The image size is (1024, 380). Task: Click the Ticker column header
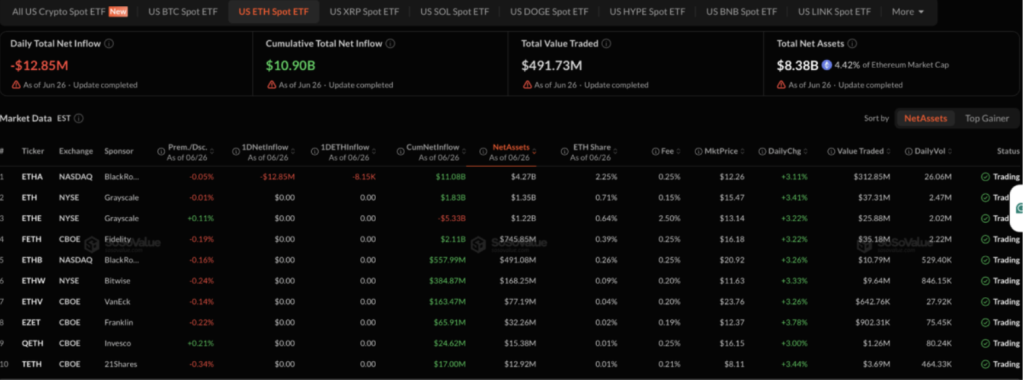[33, 151]
